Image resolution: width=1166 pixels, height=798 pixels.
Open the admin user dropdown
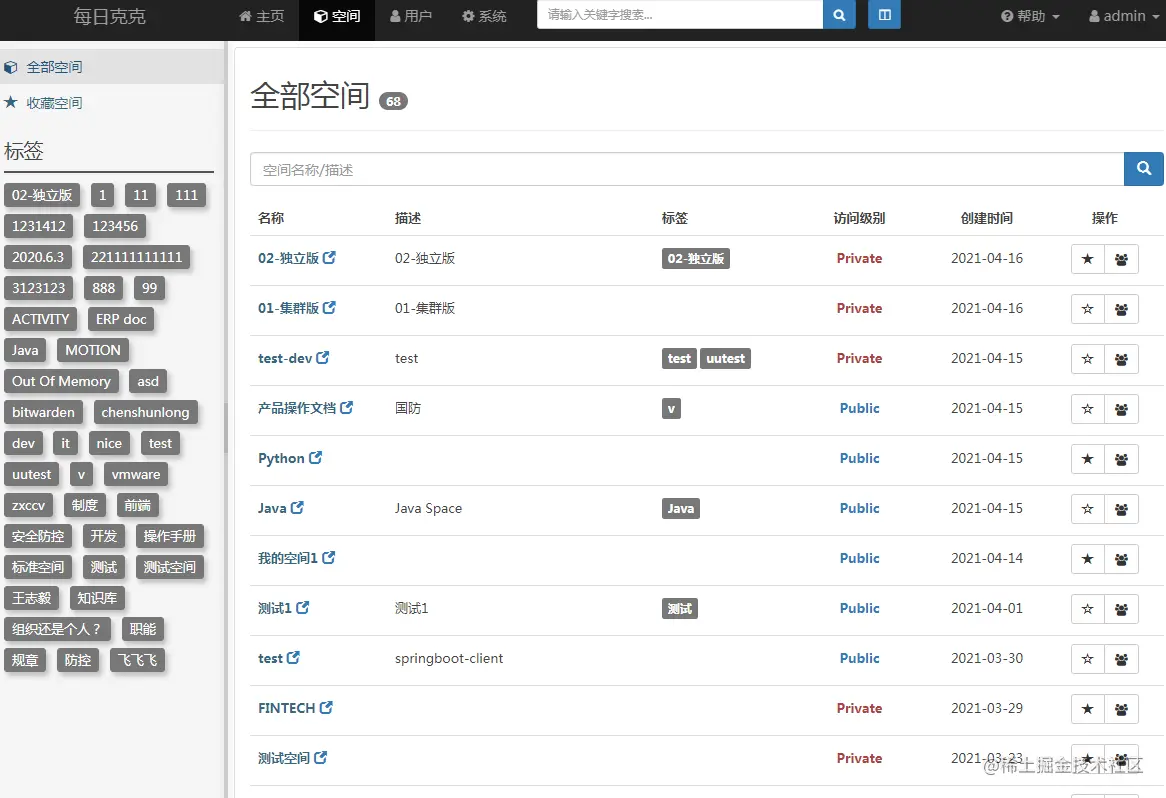tap(1124, 16)
